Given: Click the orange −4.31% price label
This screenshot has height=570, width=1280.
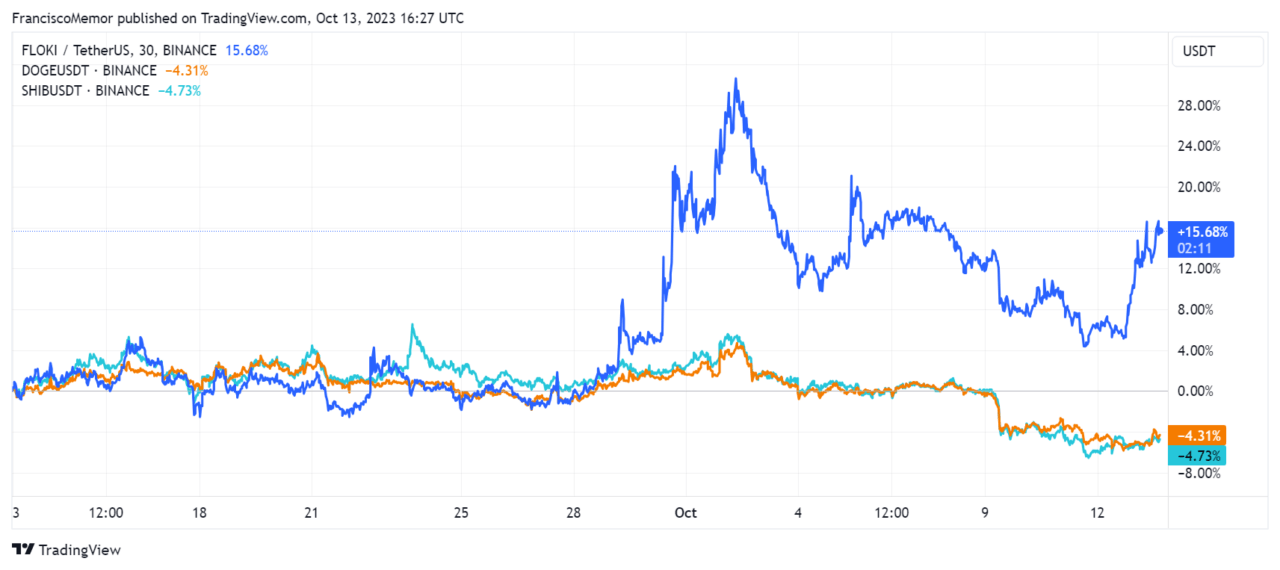Looking at the screenshot, I should pyautogui.click(x=1200, y=436).
